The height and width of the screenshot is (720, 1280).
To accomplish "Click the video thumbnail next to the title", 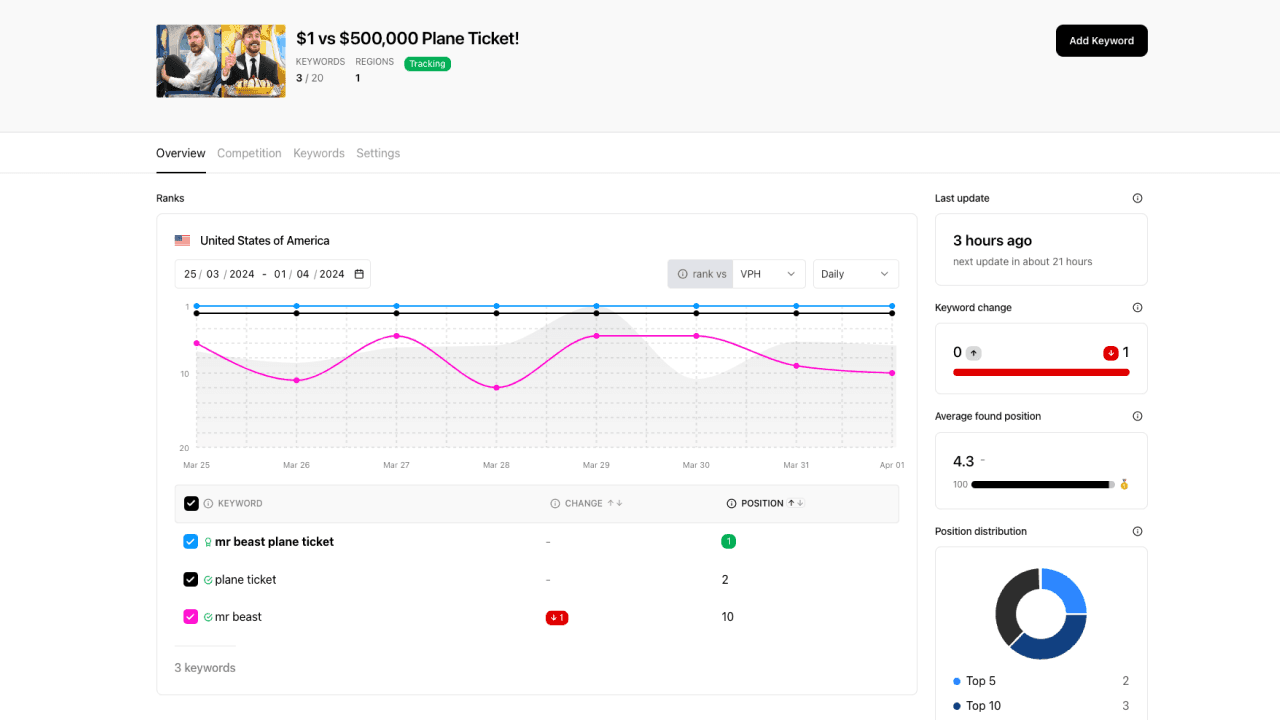I will (x=220, y=60).
